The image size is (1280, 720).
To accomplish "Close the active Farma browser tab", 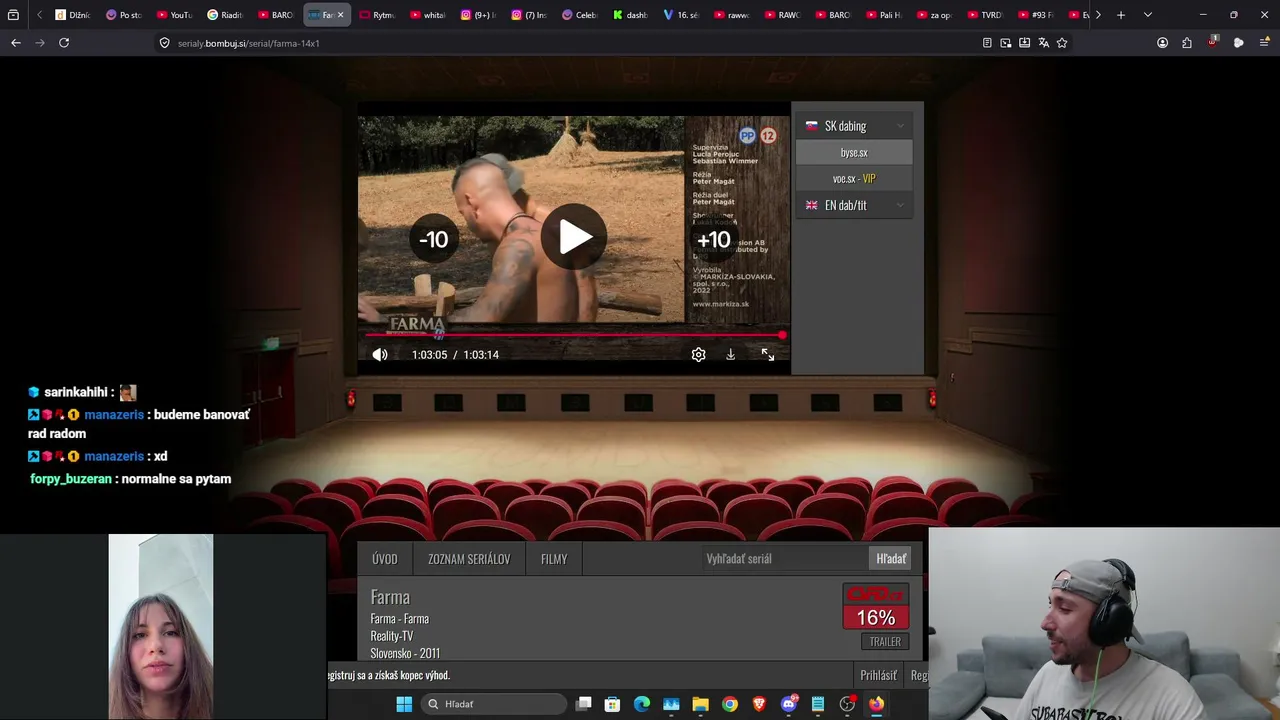I will 340,15.
